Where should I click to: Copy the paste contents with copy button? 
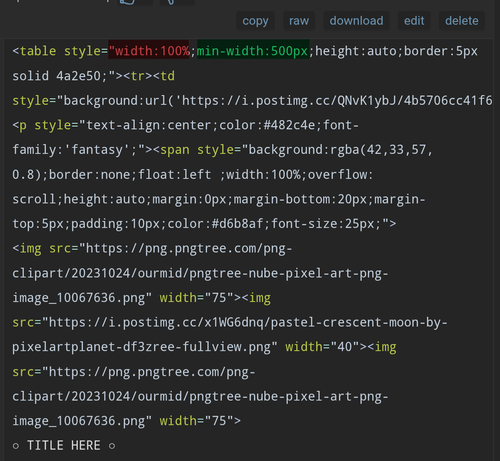[255, 21]
